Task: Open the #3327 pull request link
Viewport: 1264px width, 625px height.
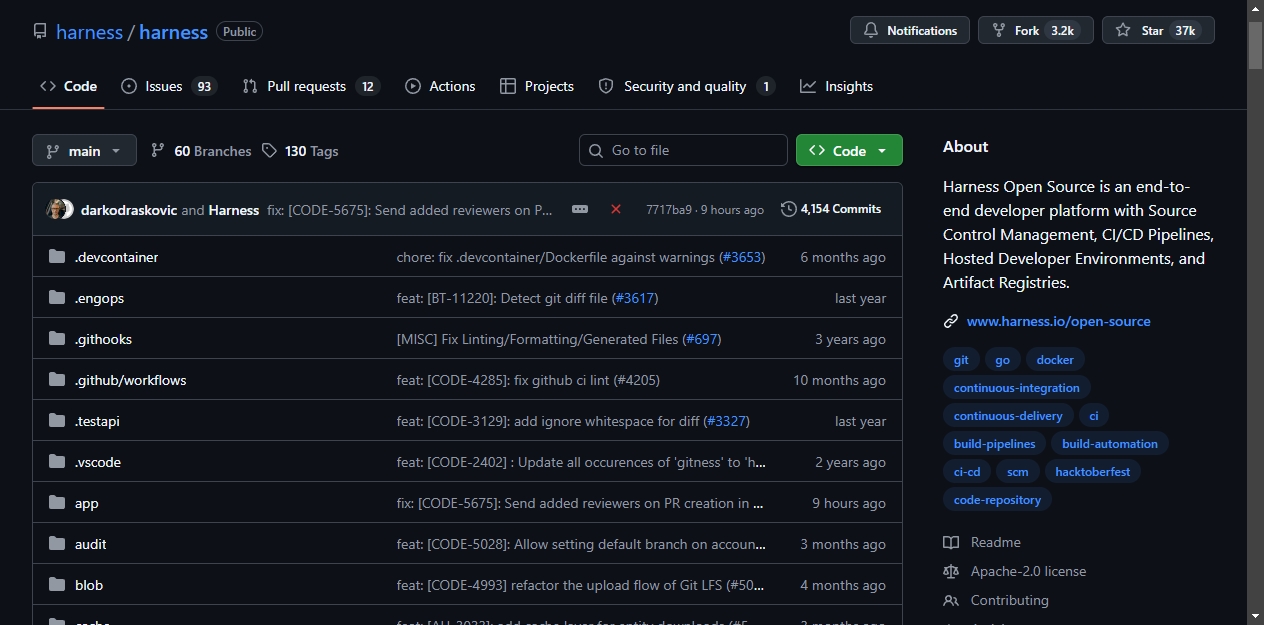Action: point(727,421)
